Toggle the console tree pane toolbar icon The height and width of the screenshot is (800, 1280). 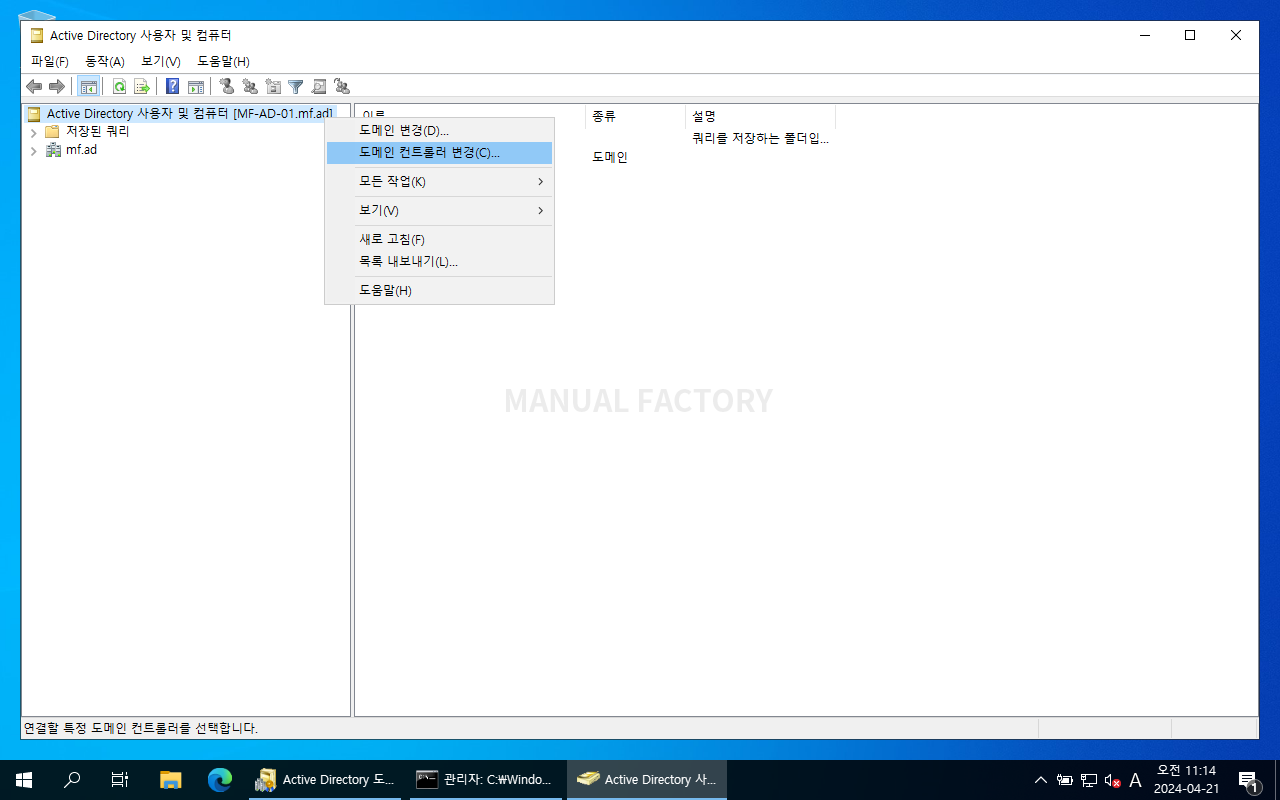(x=89, y=87)
